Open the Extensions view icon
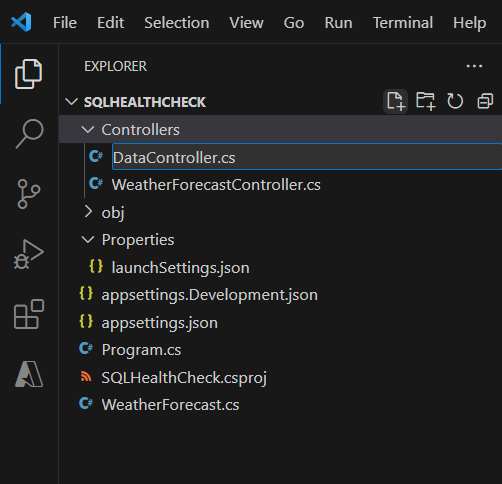 coord(29,314)
